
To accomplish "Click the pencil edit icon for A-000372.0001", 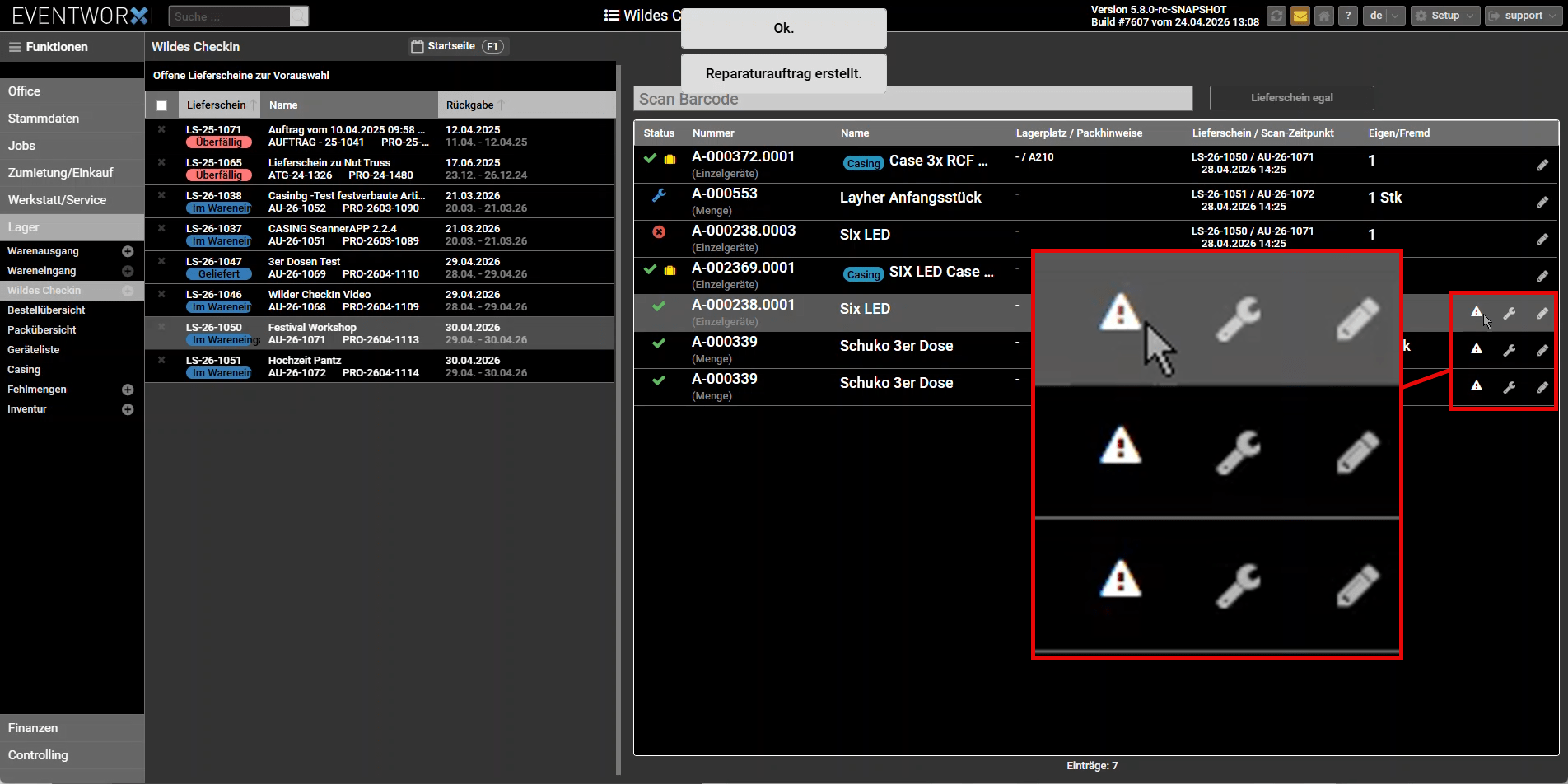I will point(1542,165).
